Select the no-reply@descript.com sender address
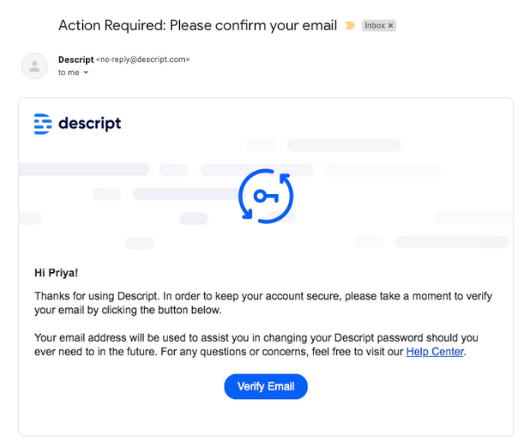This screenshot has width=532, height=447. 143,59
